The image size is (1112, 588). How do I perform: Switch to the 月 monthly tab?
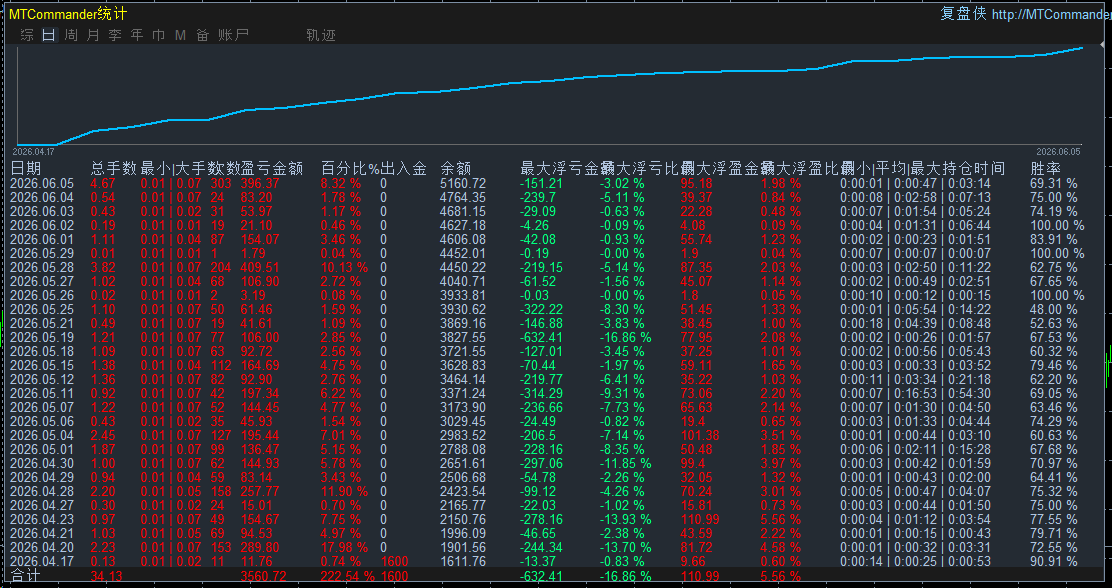pos(93,35)
